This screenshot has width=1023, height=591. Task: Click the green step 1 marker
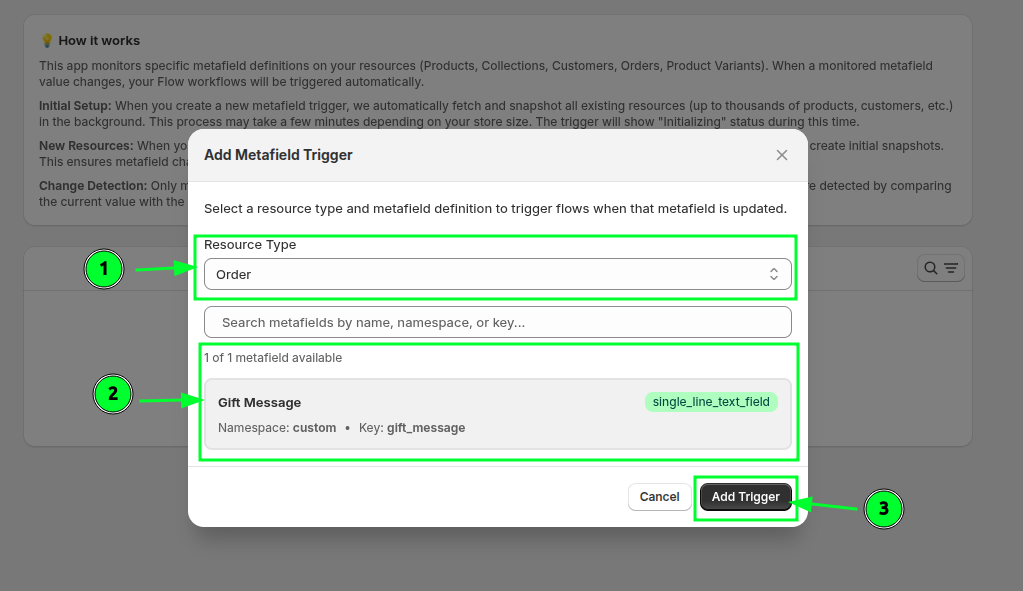coord(103,269)
